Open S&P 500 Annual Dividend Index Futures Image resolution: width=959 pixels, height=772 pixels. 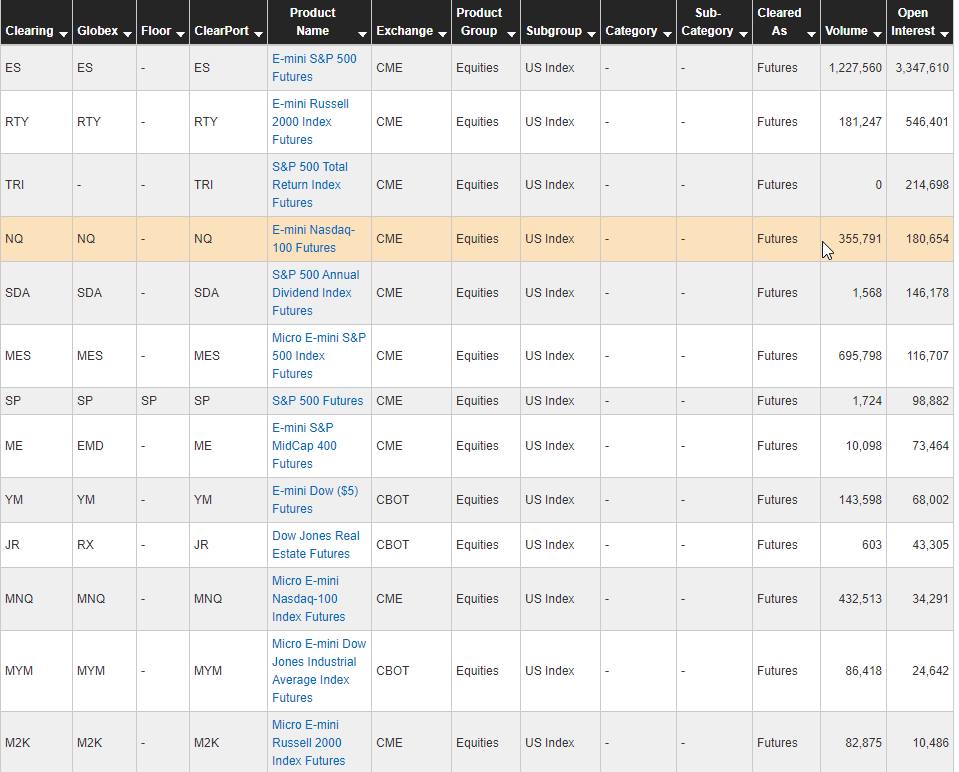pyautogui.click(x=316, y=293)
